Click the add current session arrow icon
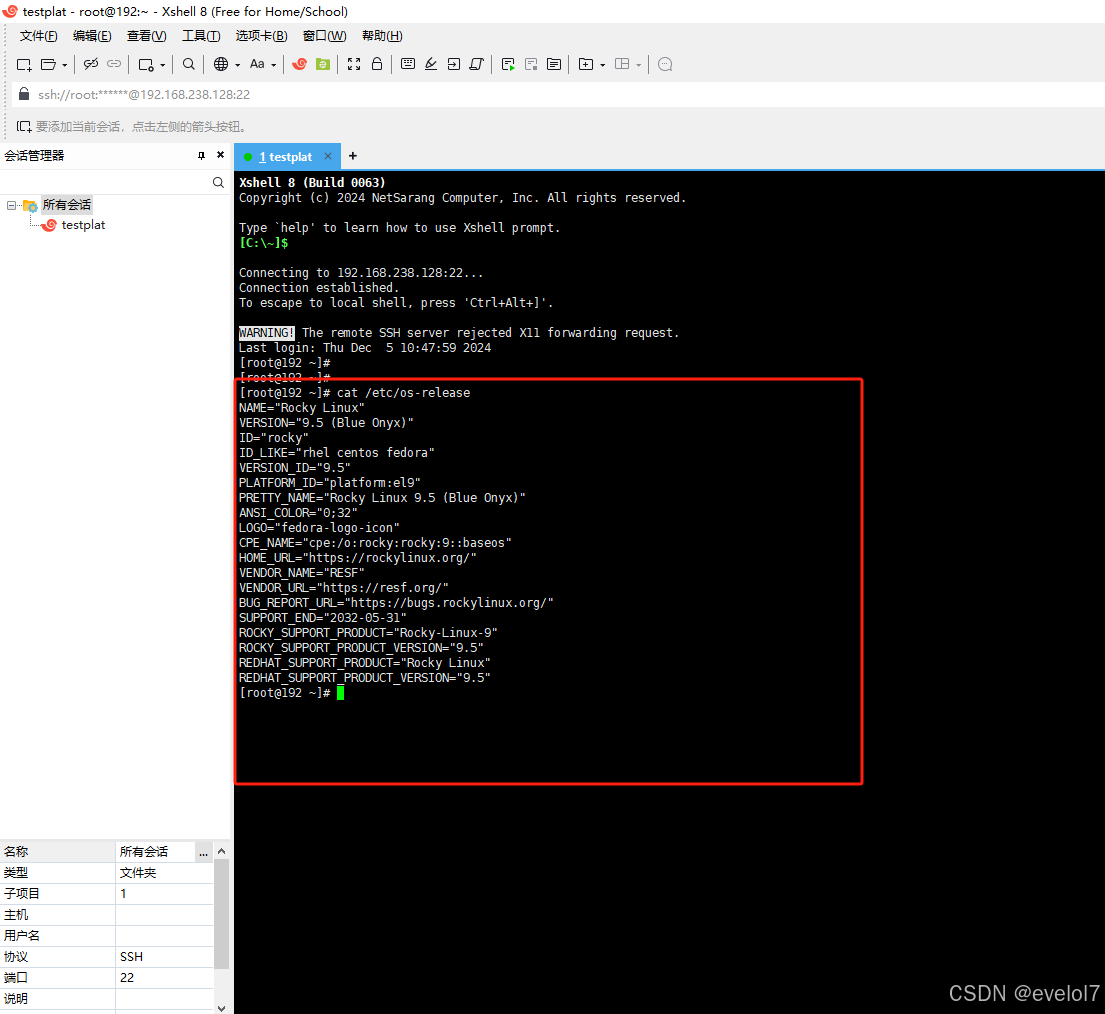 (24, 127)
